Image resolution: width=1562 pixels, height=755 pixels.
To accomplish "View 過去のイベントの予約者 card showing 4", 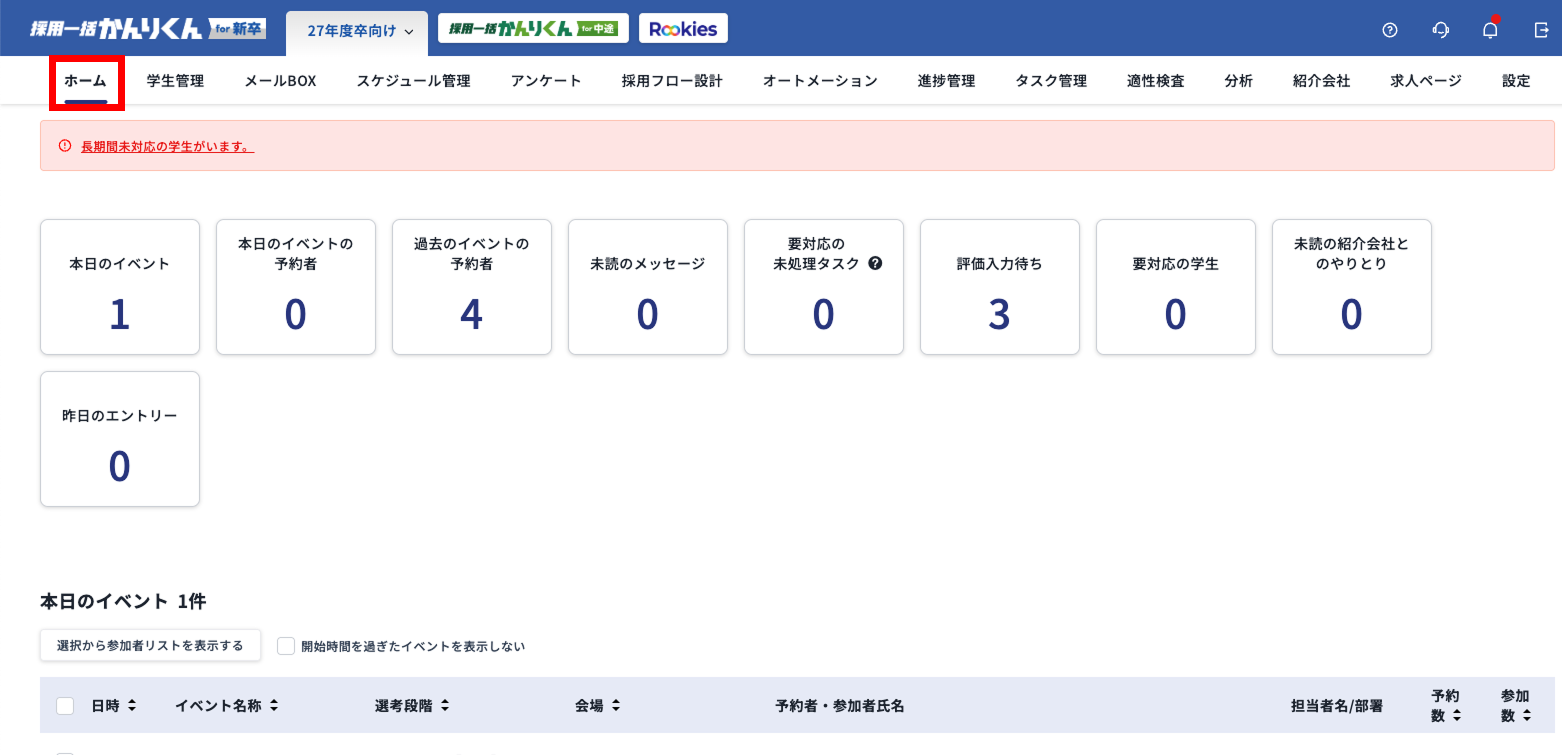I will 471,287.
